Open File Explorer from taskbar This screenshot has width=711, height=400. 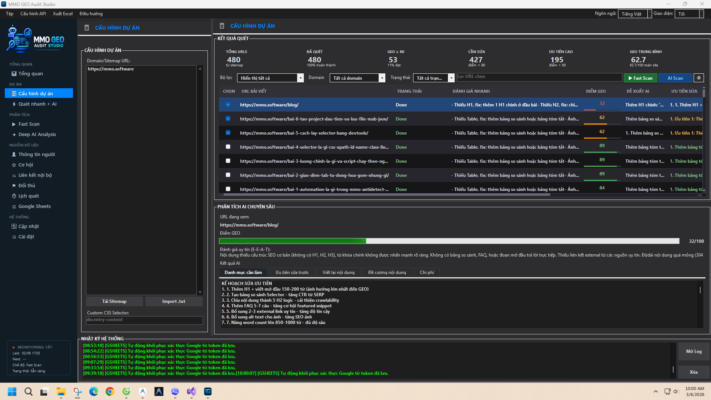point(61,391)
